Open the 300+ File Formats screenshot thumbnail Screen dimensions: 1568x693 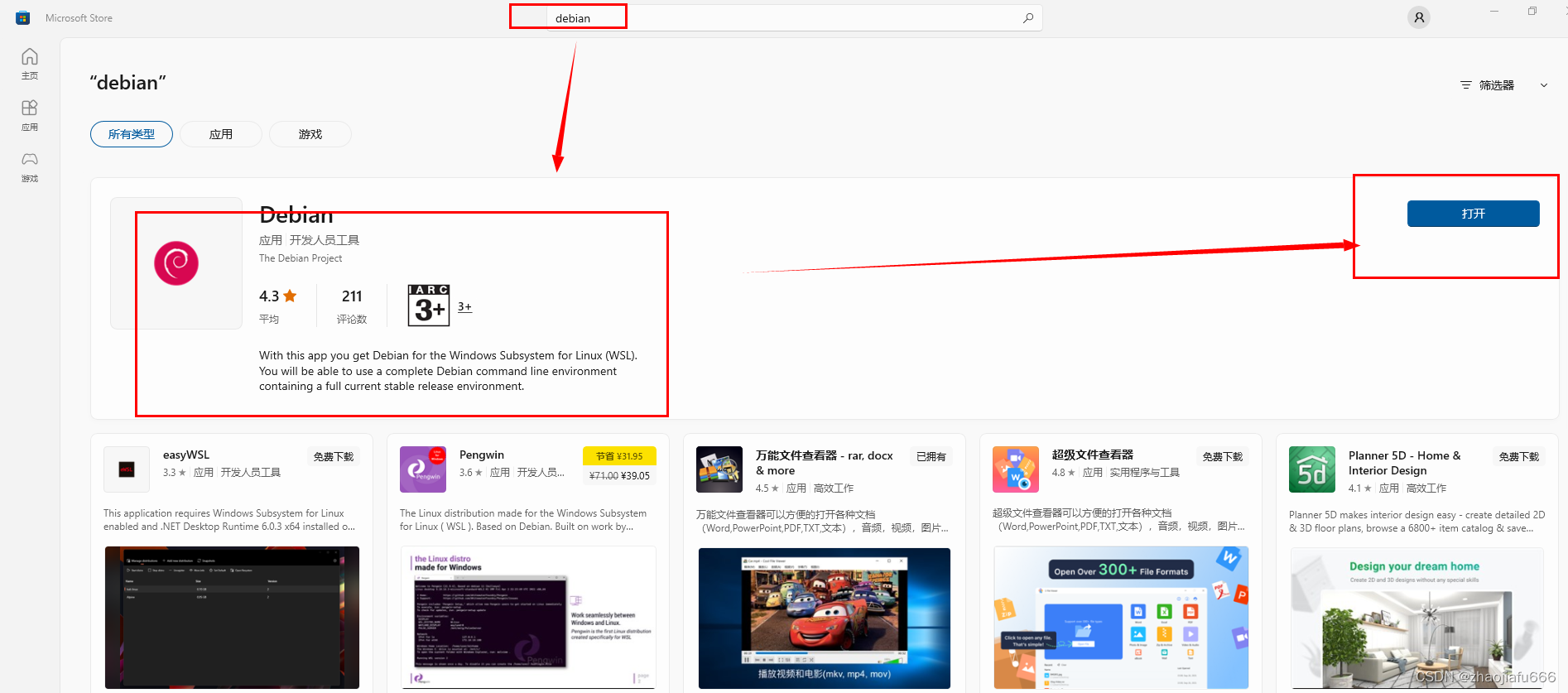tap(1122, 618)
